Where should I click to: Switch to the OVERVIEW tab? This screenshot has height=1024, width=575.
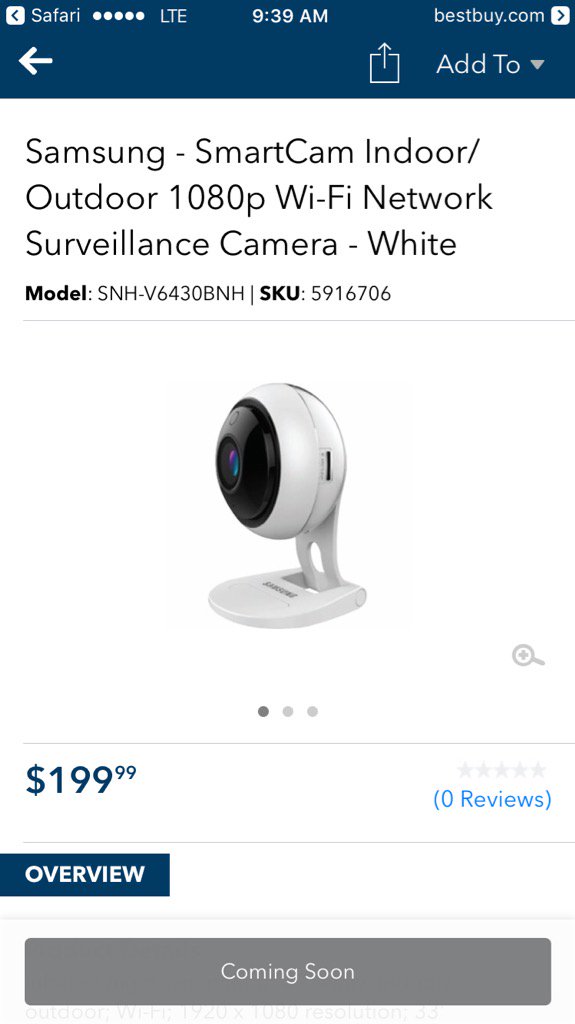click(85, 874)
